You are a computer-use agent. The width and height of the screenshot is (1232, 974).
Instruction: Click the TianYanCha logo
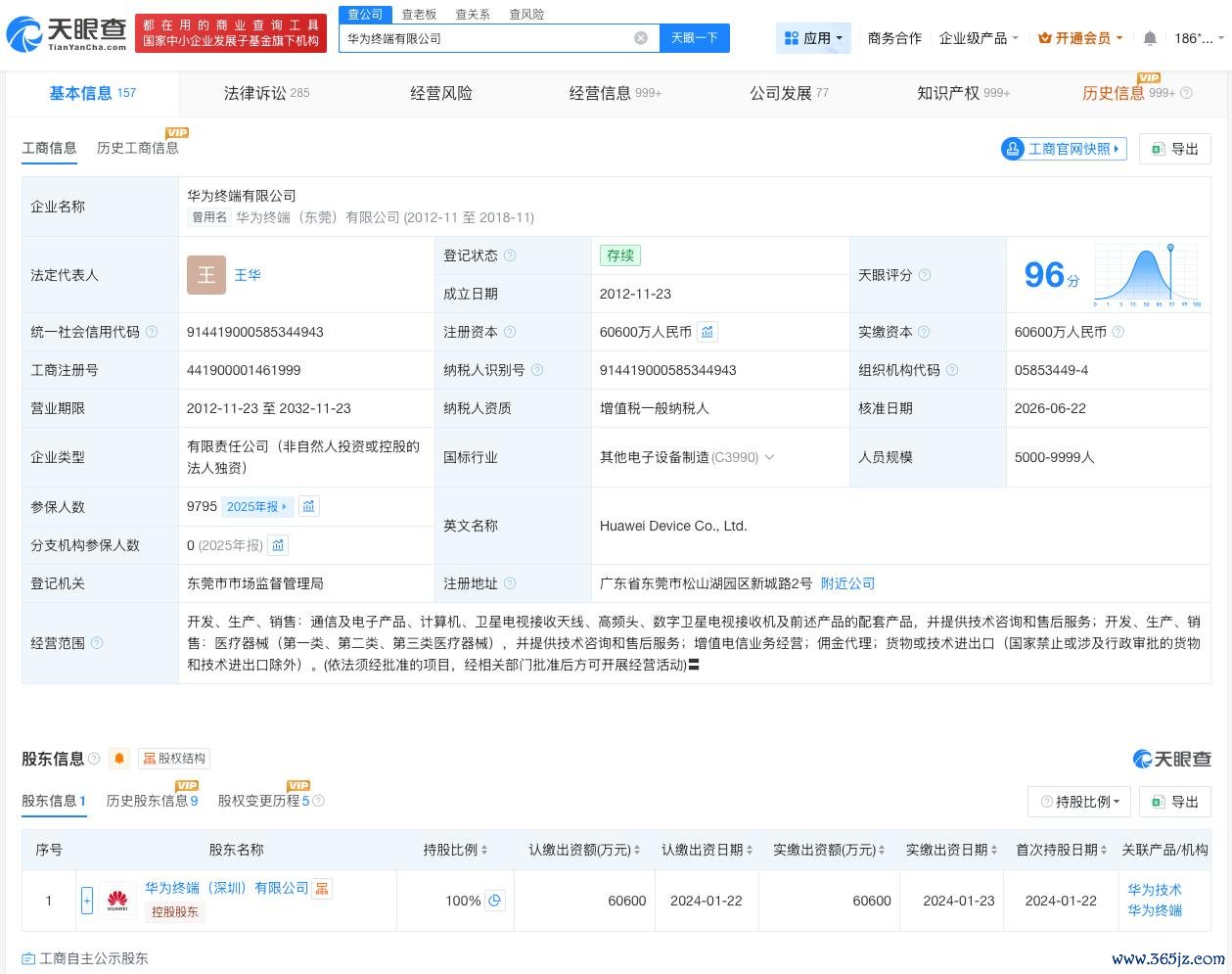coord(67,35)
